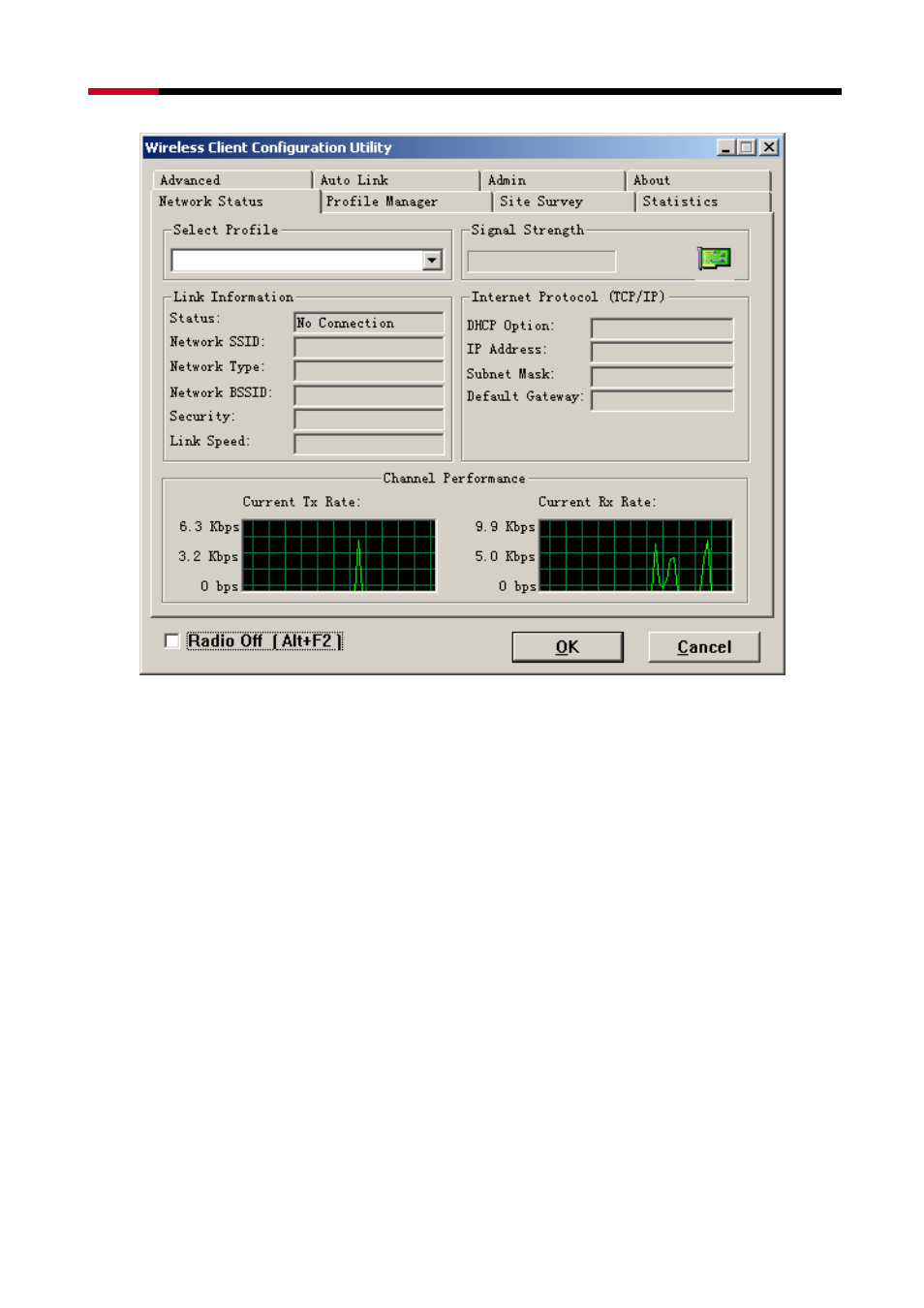Click the Default Gateway field
The image size is (924, 1308).
coord(662,400)
